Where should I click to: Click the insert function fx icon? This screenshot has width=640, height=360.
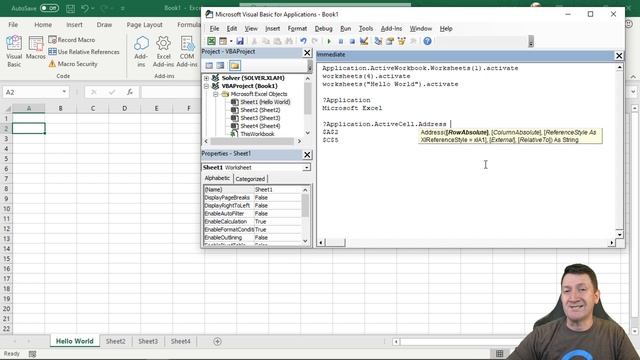pyautogui.click(x=129, y=92)
